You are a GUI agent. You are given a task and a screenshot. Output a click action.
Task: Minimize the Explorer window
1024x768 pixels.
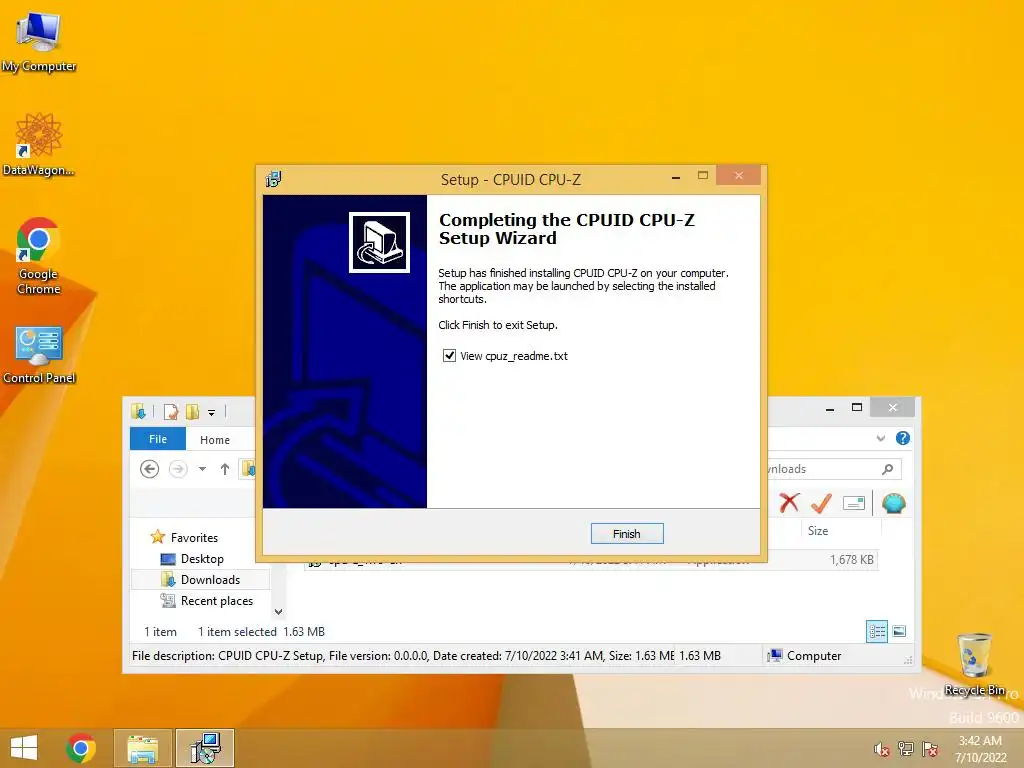coord(829,409)
